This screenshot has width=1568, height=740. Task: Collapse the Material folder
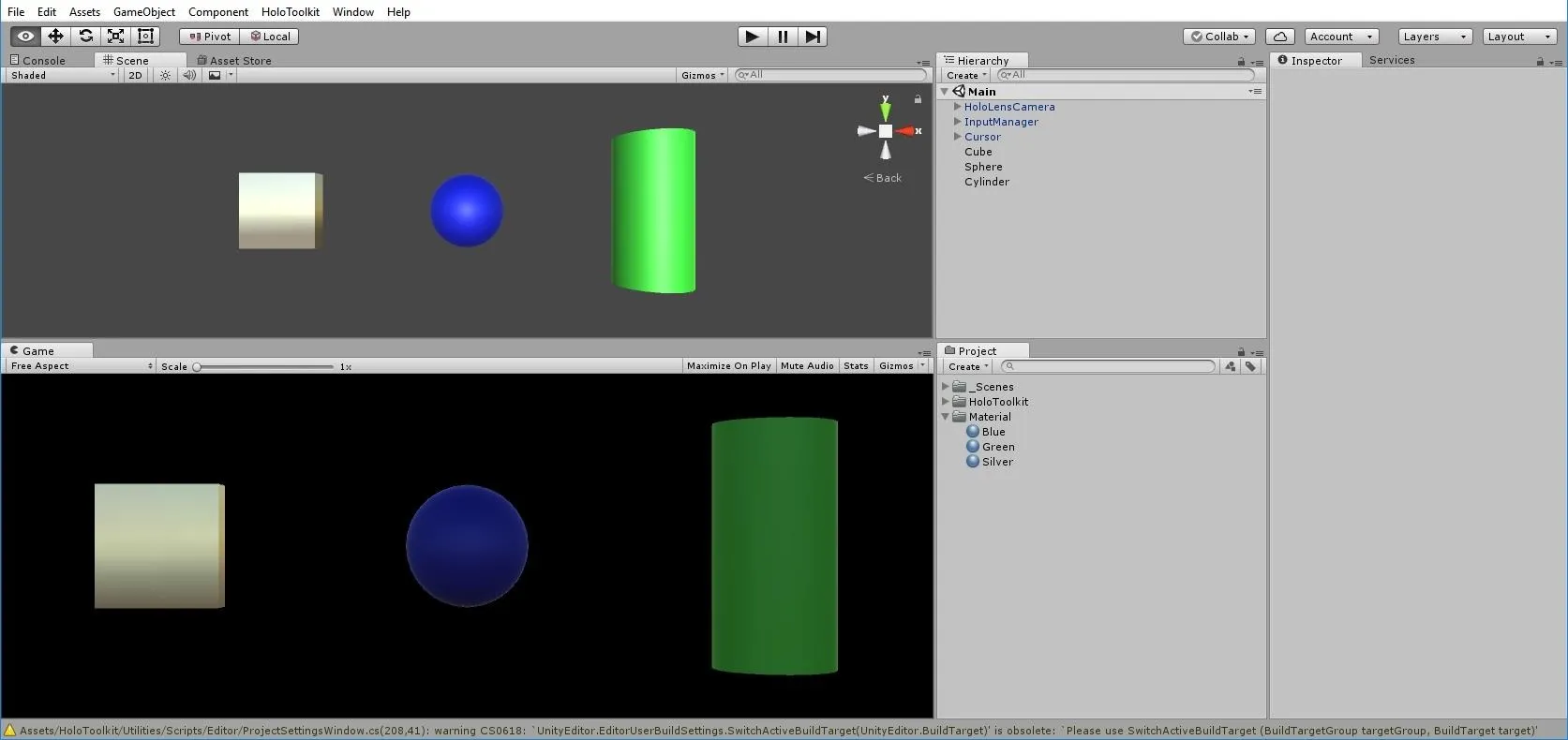click(x=945, y=417)
